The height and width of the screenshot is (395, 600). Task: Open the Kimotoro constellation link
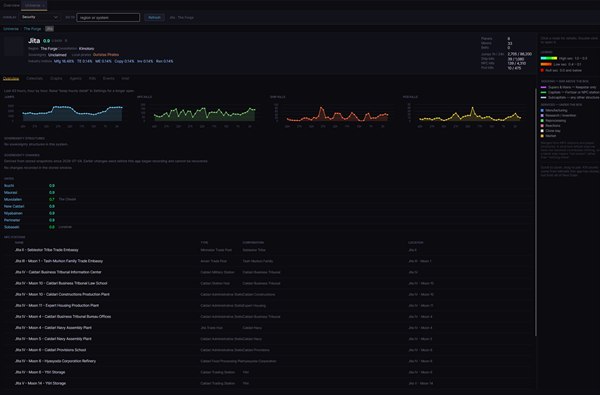click(86, 49)
